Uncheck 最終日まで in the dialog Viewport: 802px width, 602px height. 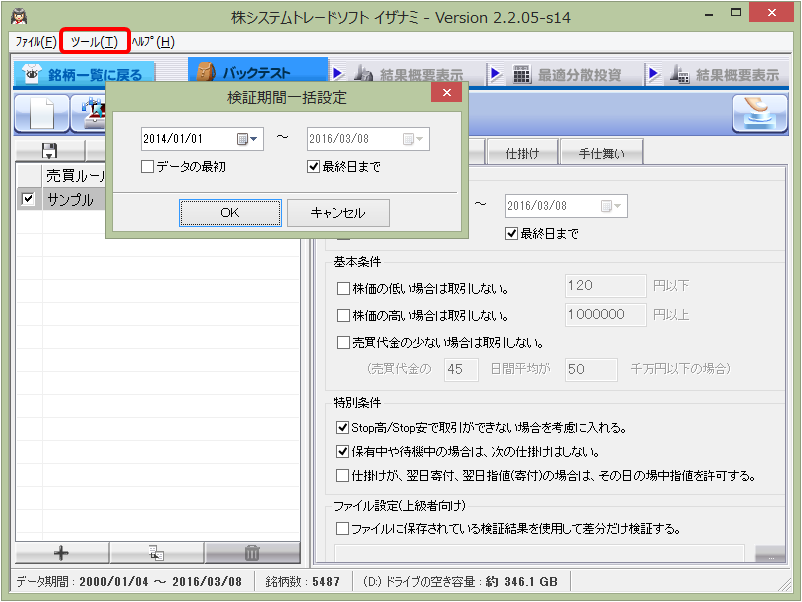pos(314,166)
